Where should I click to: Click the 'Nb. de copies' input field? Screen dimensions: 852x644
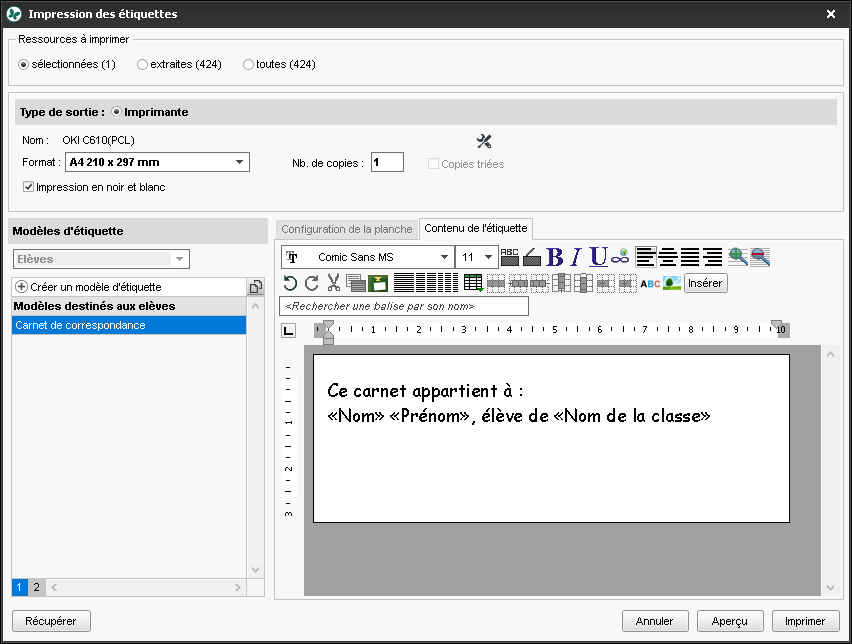387,162
